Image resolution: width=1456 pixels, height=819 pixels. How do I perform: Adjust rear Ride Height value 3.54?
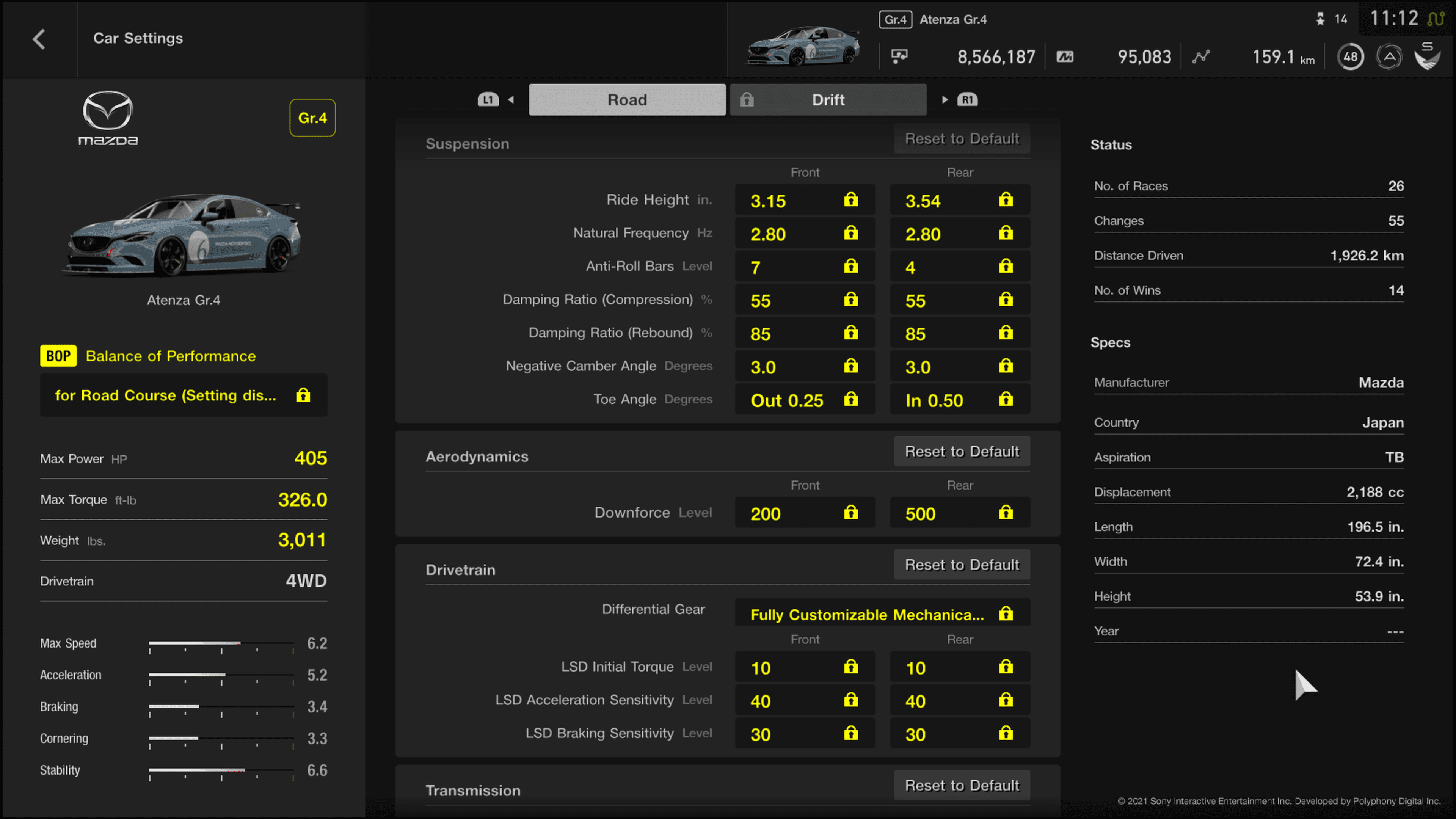coord(960,200)
